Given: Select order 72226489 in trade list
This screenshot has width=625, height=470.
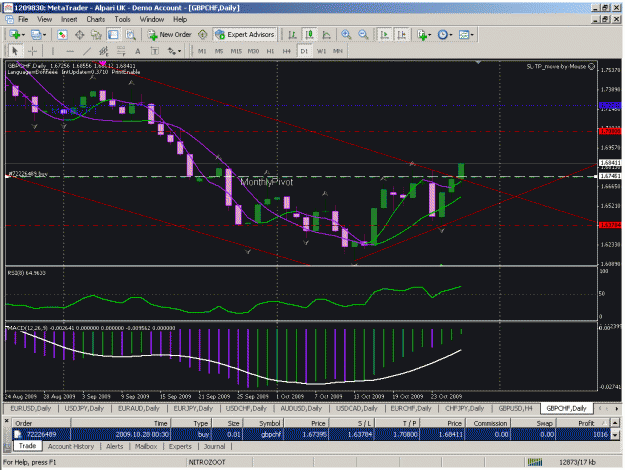Looking at the screenshot, I should click(x=312, y=434).
